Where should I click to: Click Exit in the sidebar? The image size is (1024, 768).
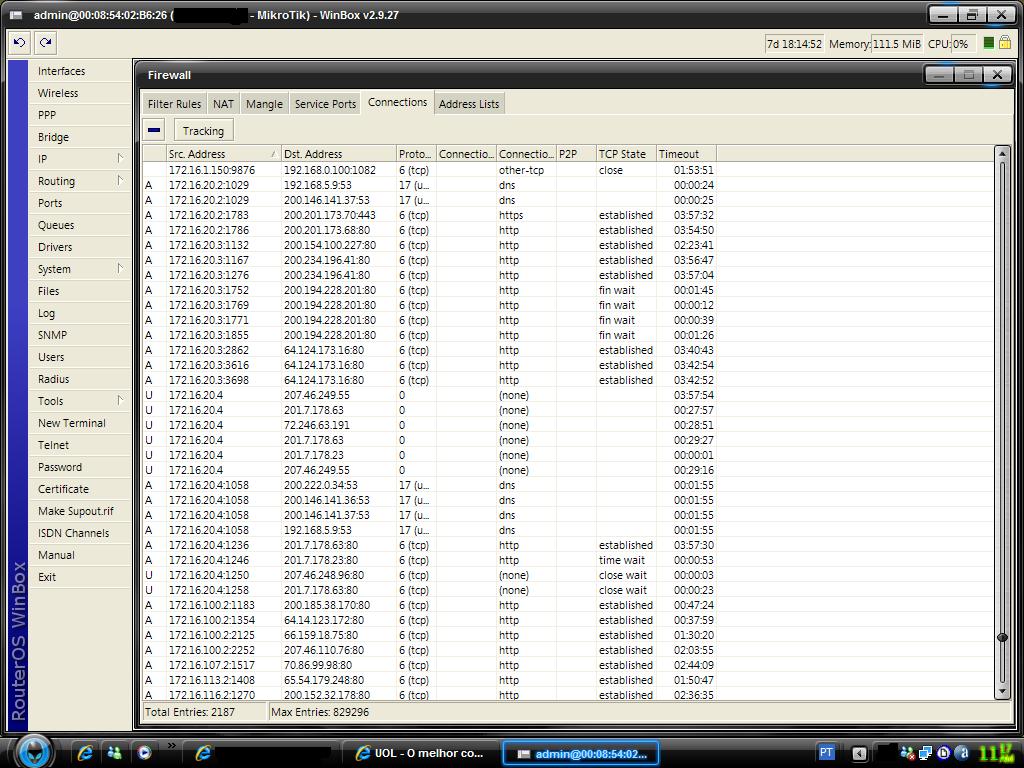pyautogui.click(x=80, y=577)
